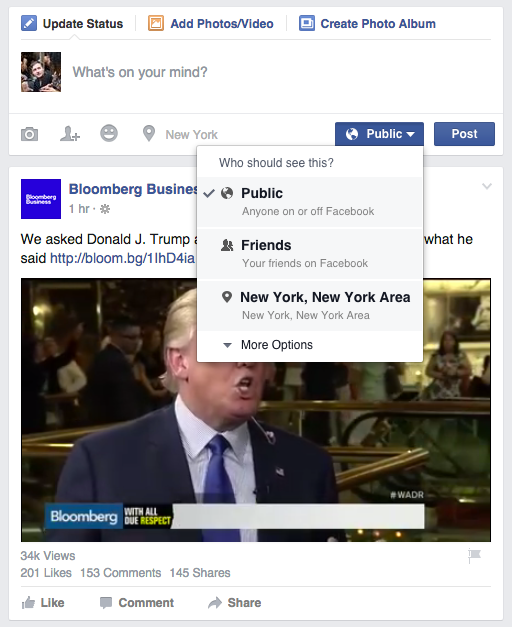The image size is (512, 627).
Task: Click the blue Post button
Action: coord(464,134)
